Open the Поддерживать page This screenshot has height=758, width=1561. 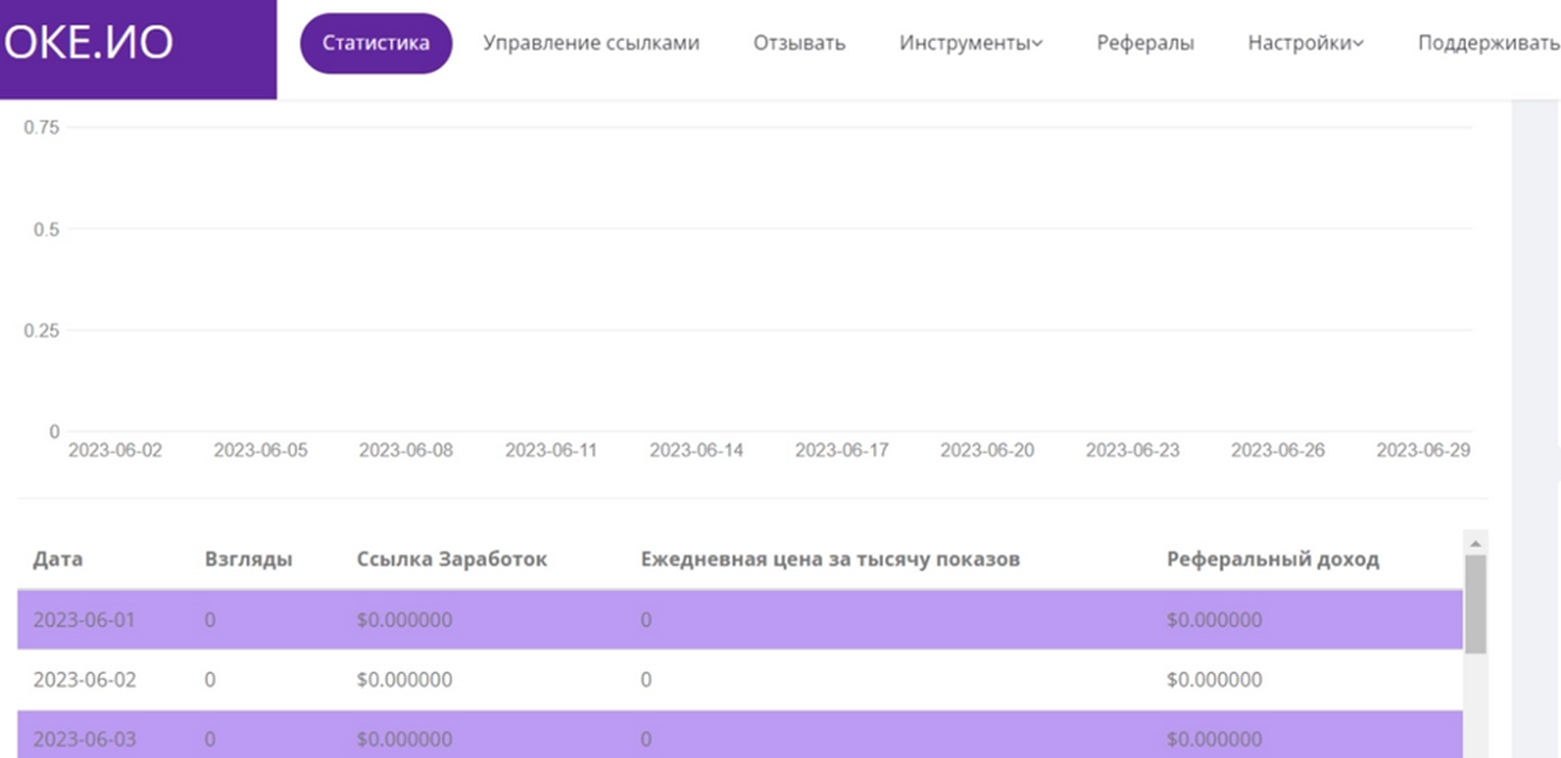[1490, 43]
